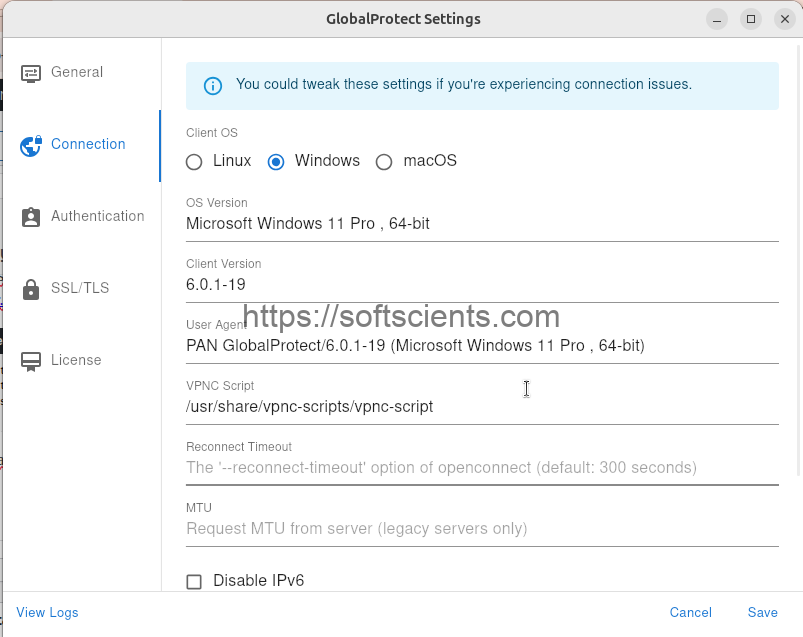The width and height of the screenshot is (803, 637).
Task: Cancel the settings changes
Action: click(690, 612)
